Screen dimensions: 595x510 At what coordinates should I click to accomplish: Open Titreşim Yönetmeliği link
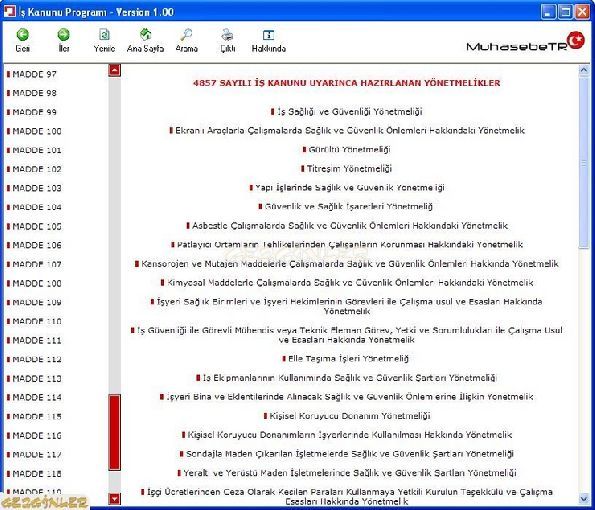pos(349,169)
